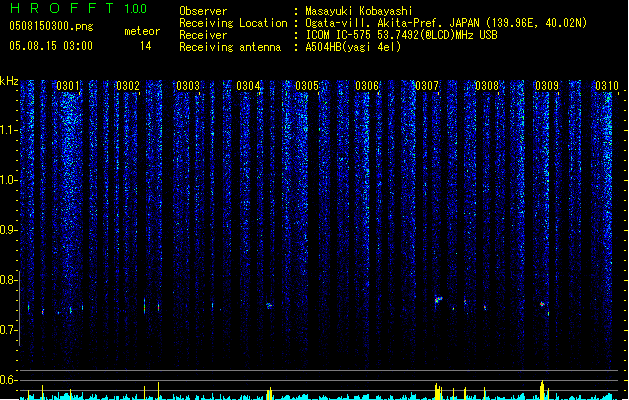Screen dimensions: 629x400
Task: Click the 0308 time marker
Action: (487, 86)
